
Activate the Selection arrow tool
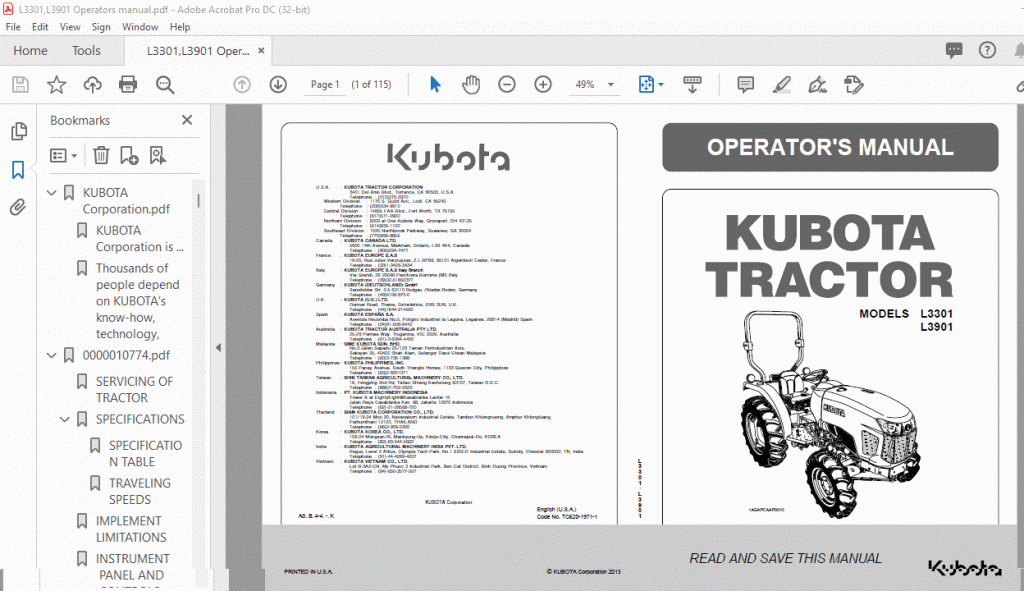pyautogui.click(x=435, y=84)
